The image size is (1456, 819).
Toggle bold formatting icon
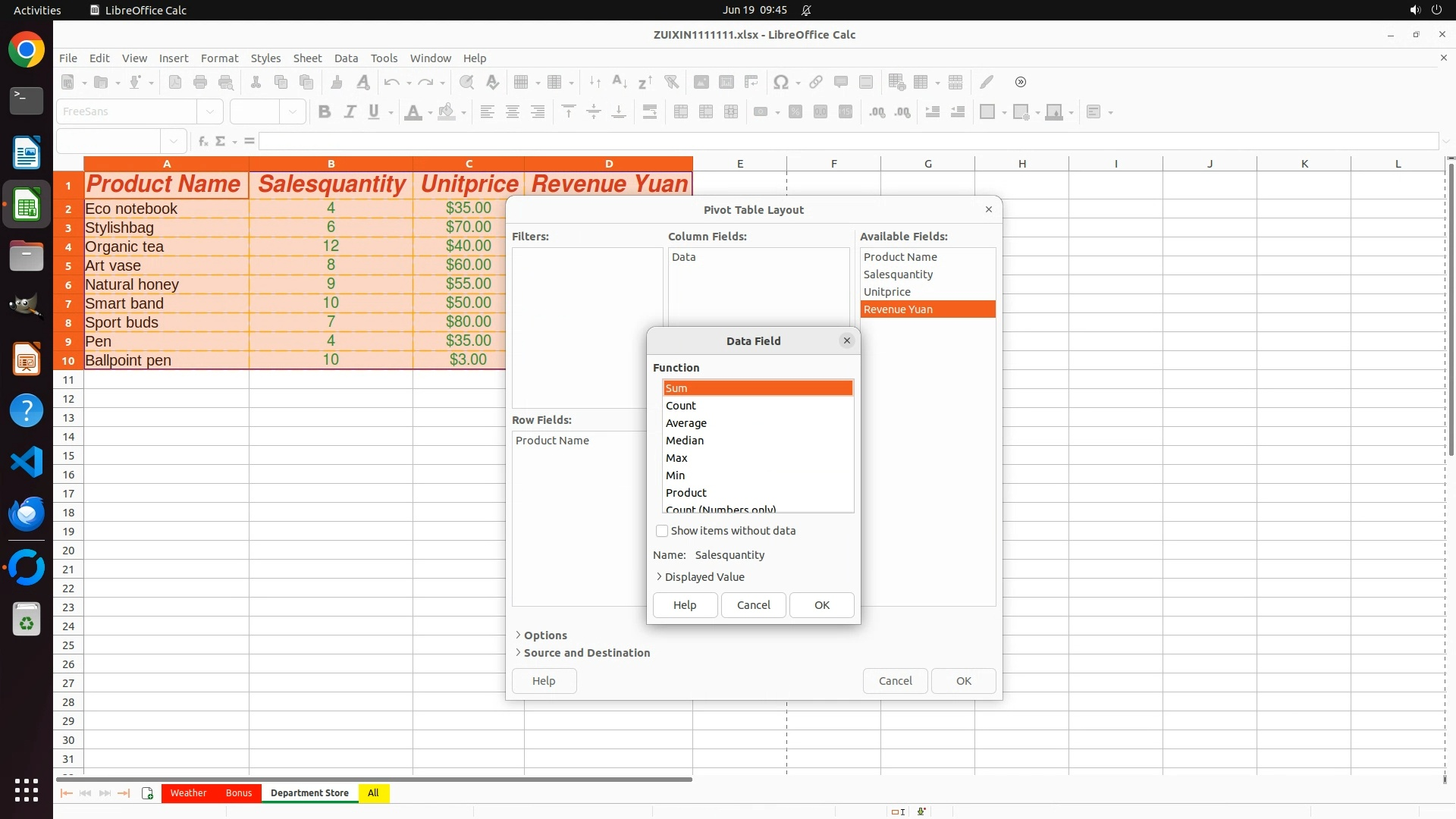[325, 112]
